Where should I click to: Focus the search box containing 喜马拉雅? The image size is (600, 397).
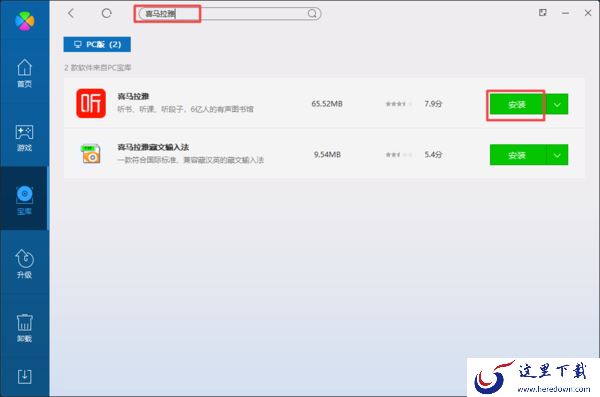click(230, 14)
